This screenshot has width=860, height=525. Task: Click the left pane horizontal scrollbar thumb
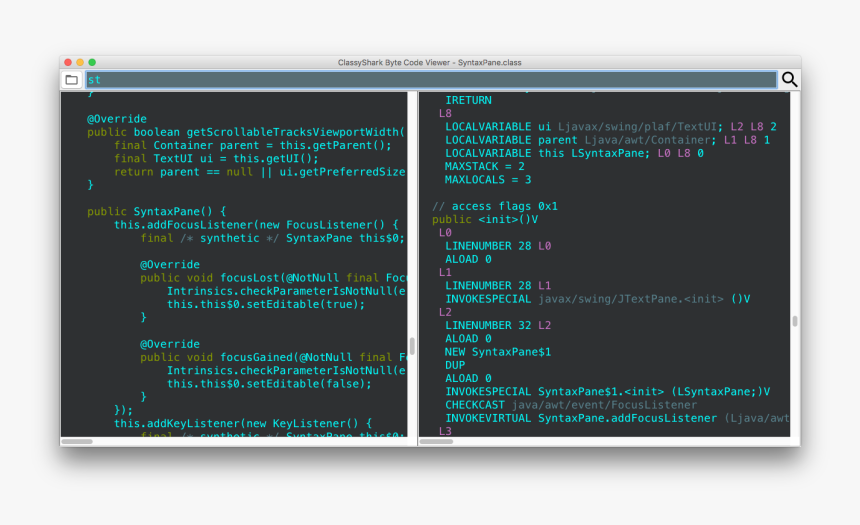pyautogui.click(x=77, y=442)
